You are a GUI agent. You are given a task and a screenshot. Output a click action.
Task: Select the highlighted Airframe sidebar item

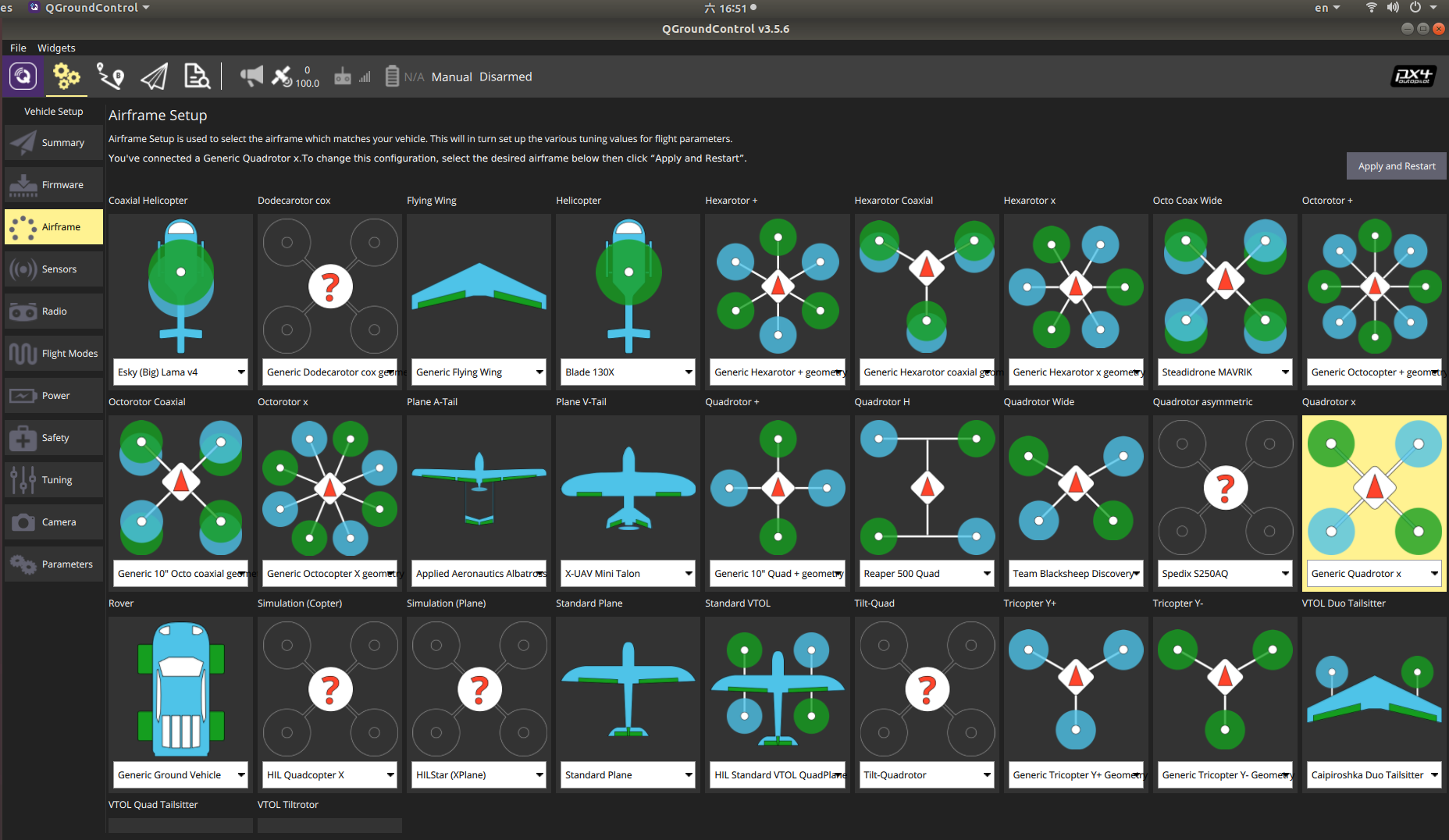[54, 227]
